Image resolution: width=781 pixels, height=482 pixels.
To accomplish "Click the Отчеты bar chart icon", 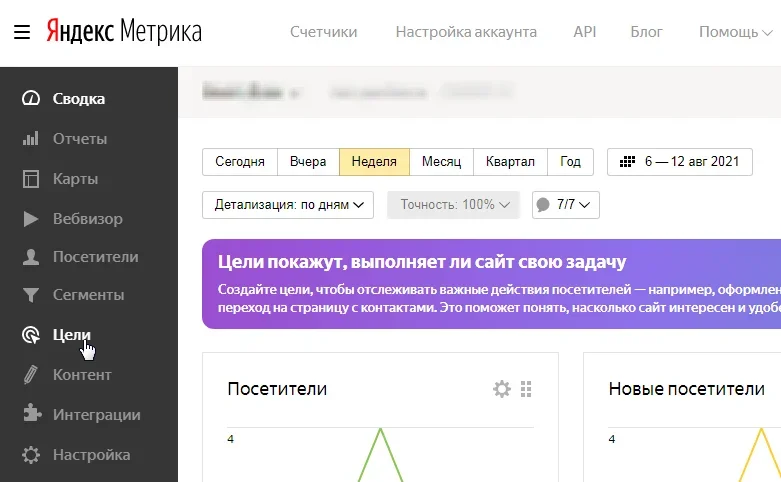I will point(31,138).
